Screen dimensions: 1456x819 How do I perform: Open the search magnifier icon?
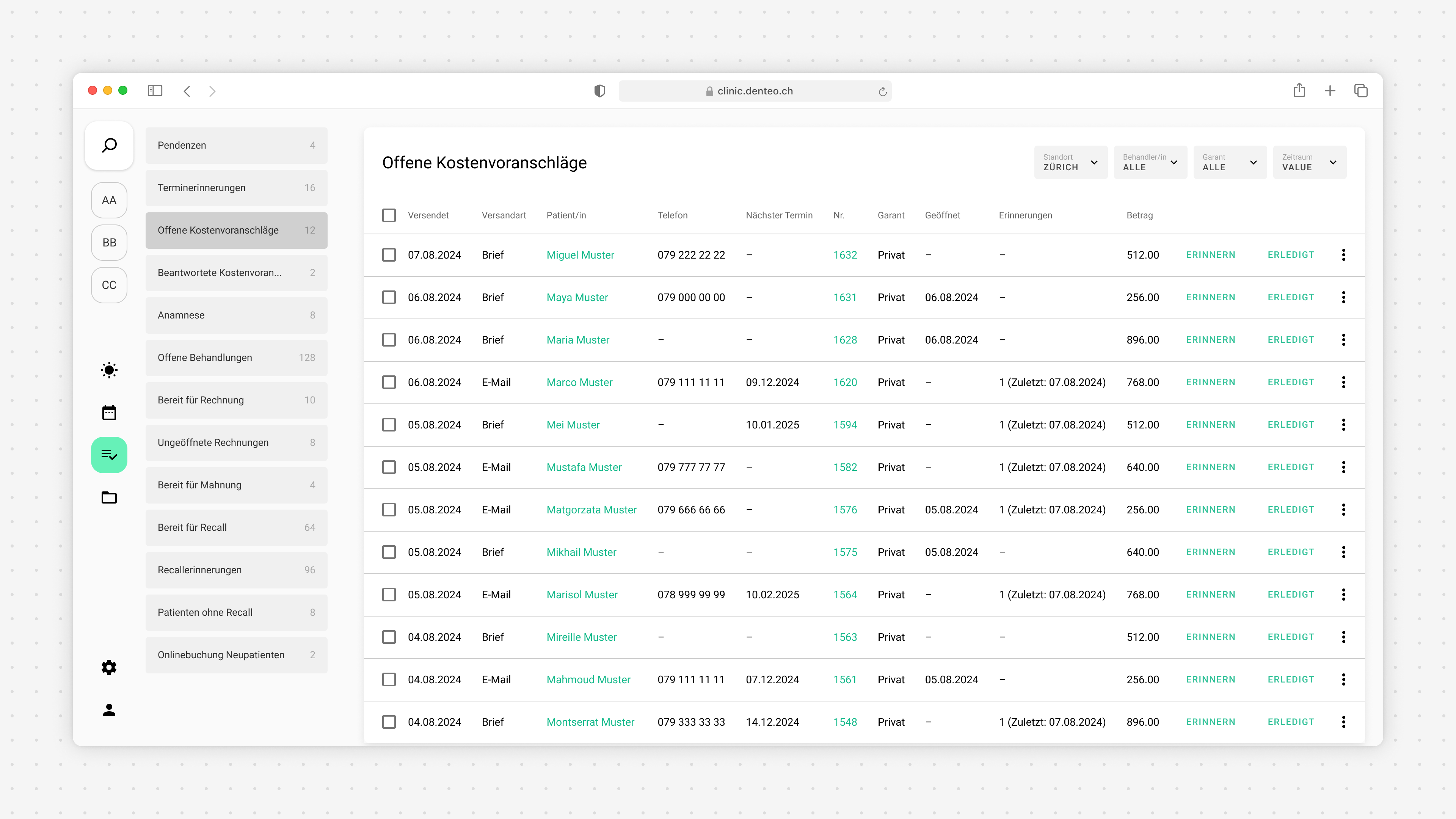pyautogui.click(x=109, y=145)
